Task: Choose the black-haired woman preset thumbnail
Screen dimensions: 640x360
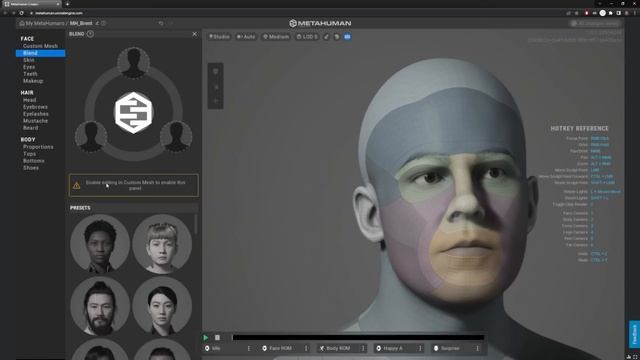Action: [x=162, y=306]
